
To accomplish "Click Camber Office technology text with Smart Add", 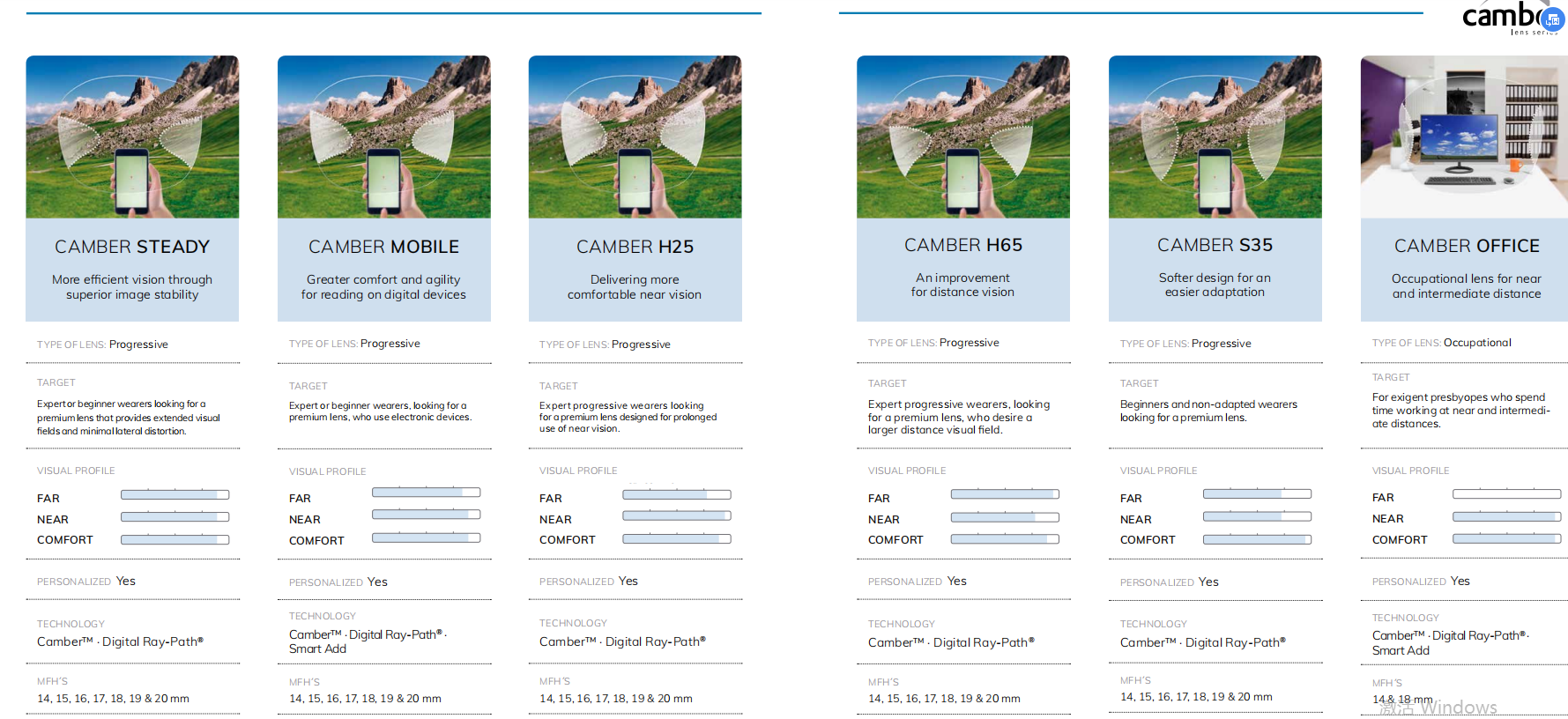I will (x=1451, y=643).
